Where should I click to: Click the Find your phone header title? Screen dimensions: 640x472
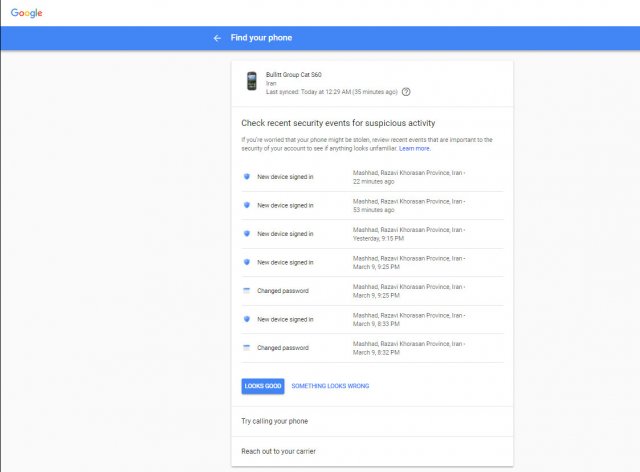(261, 38)
